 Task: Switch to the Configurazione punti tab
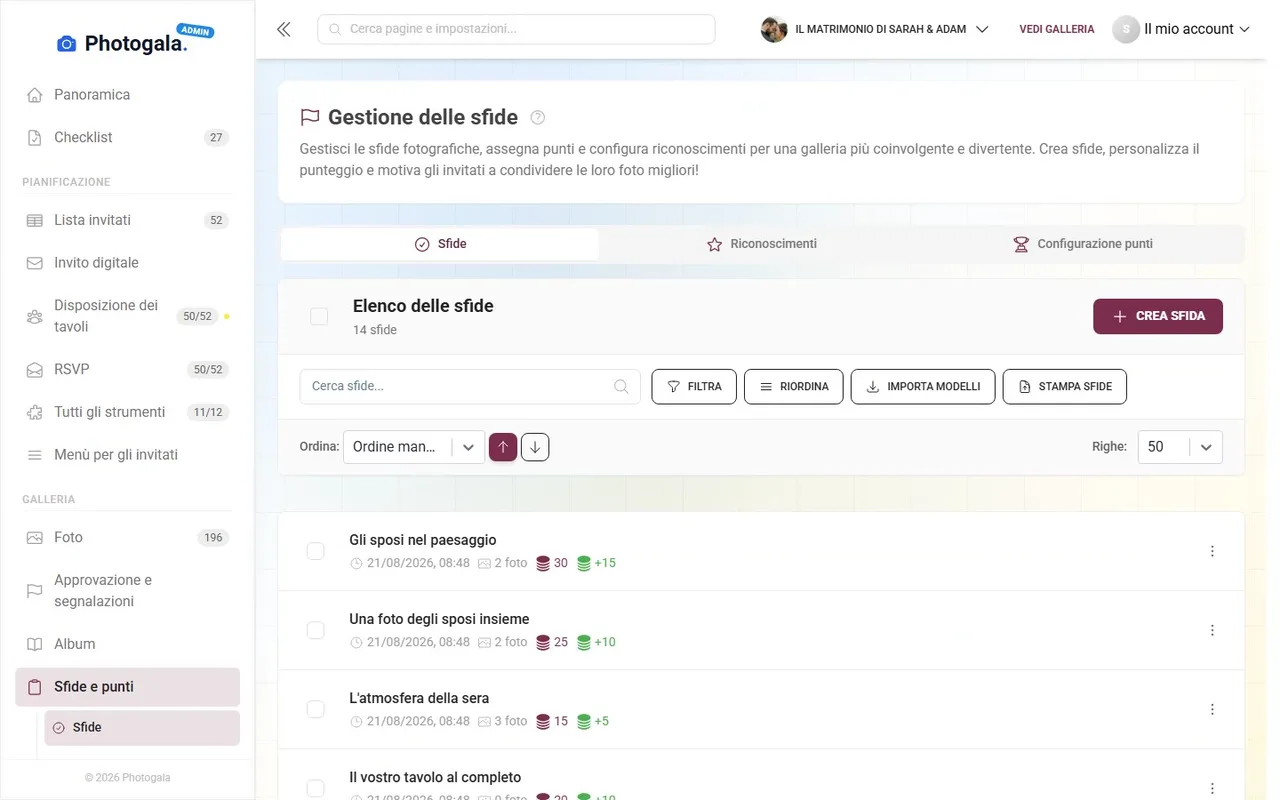click(1083, 244)
